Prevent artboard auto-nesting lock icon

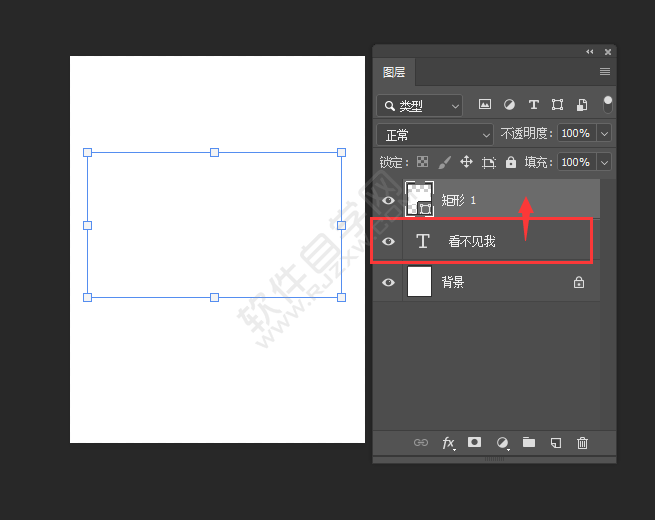488,162
